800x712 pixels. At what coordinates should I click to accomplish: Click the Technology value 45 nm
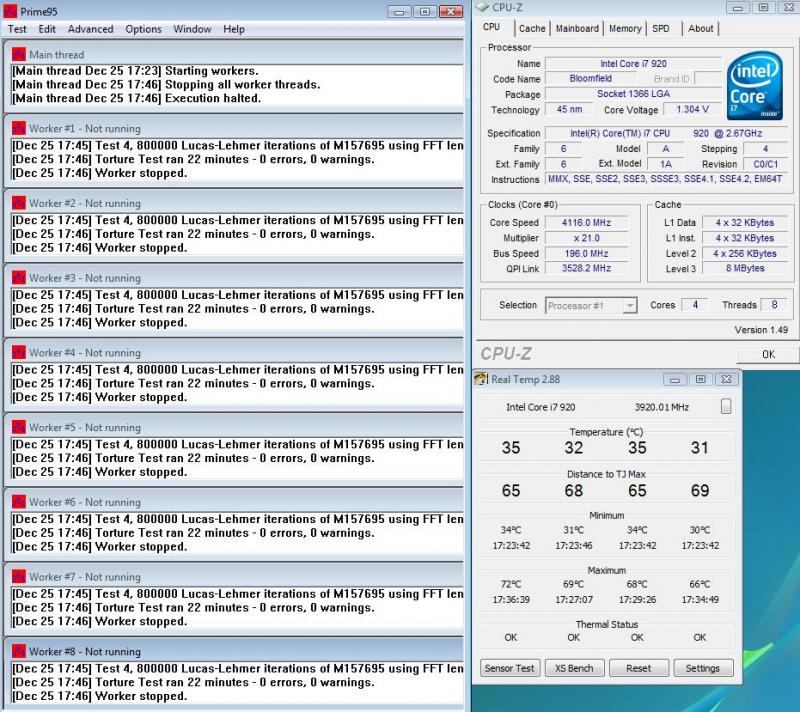(569, 109)
